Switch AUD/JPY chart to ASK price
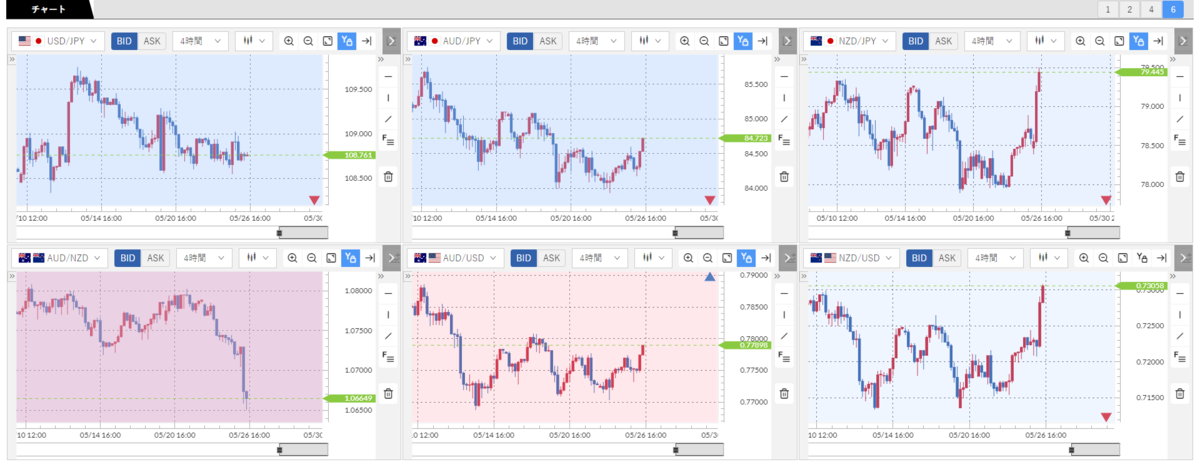 pyautogui.click(x=548, y=41)
